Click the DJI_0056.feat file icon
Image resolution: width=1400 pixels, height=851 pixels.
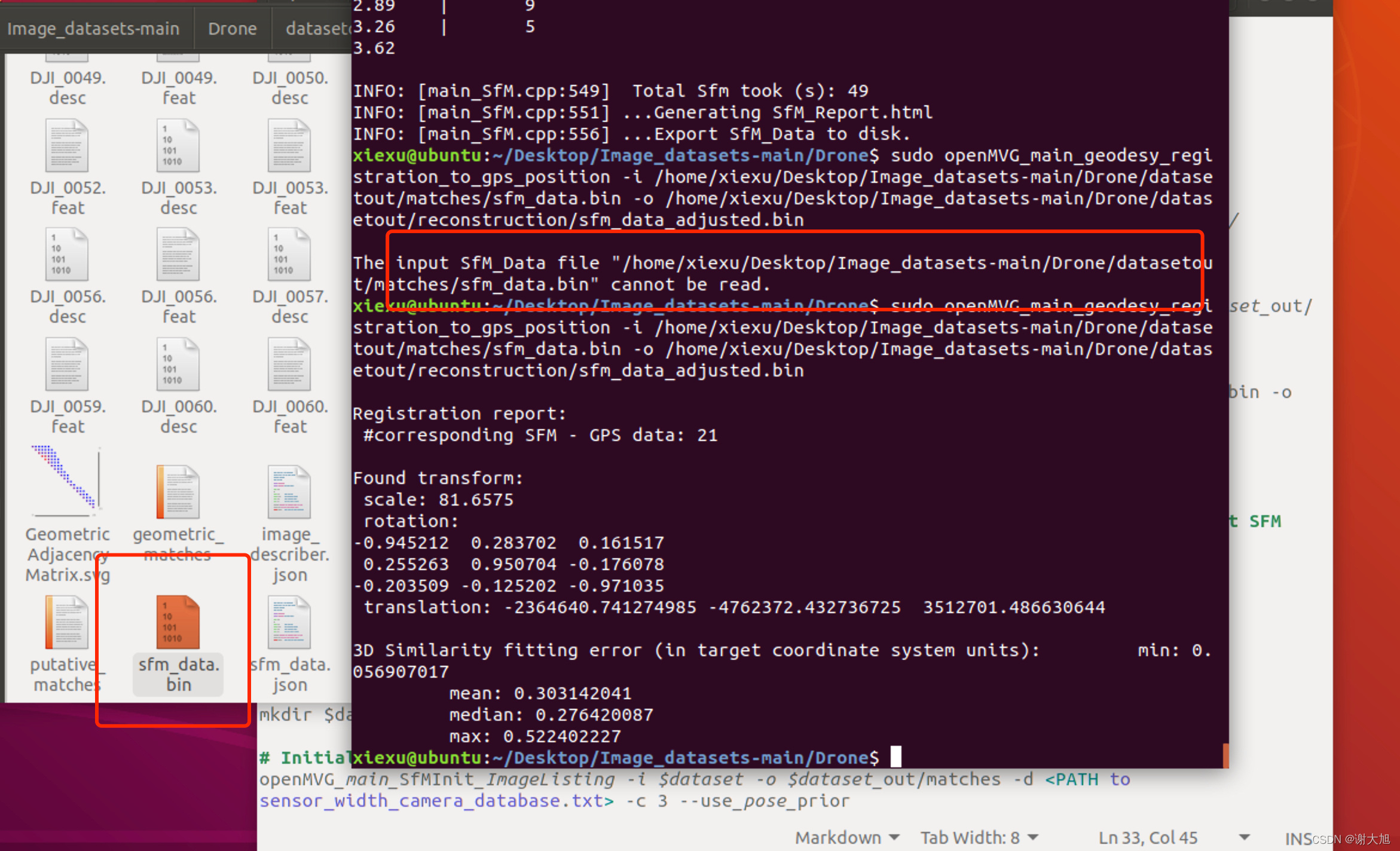(178, 255)
